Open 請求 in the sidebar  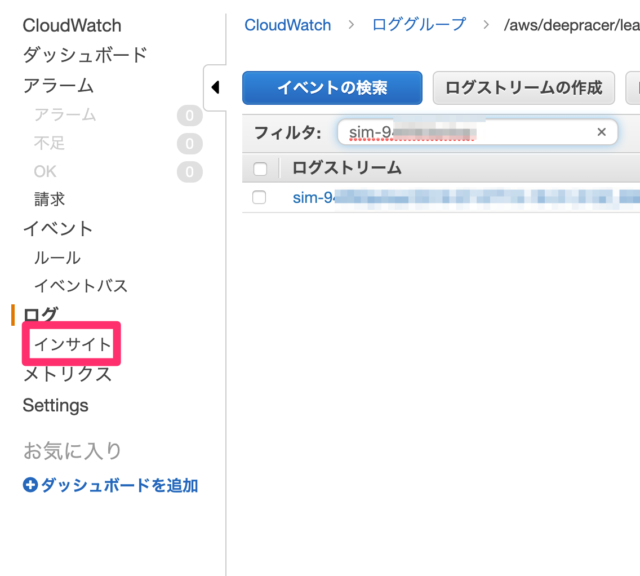(x=49, y=199)
